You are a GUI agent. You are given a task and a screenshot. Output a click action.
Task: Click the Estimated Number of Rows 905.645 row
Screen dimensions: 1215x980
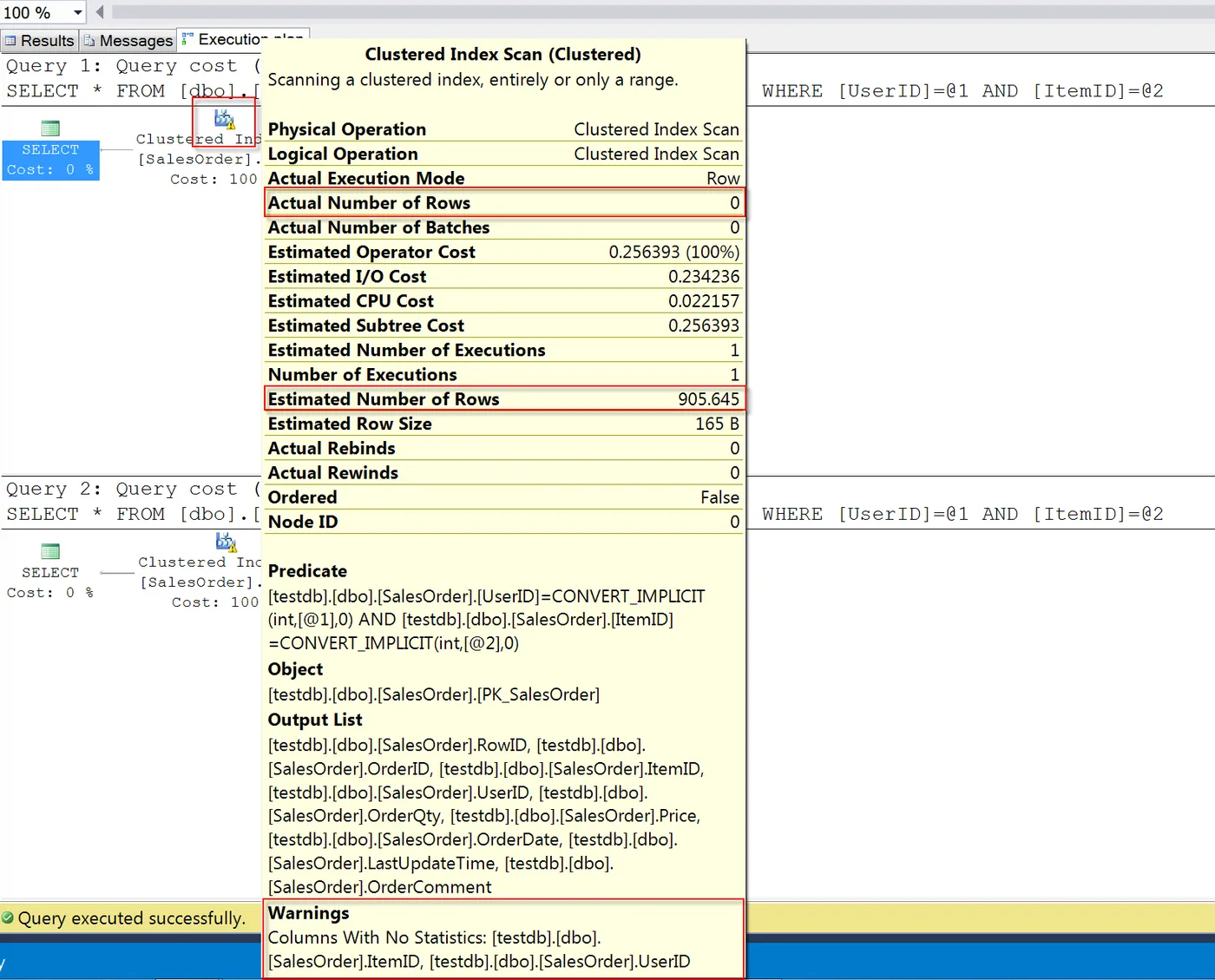[x=504, y=399]
